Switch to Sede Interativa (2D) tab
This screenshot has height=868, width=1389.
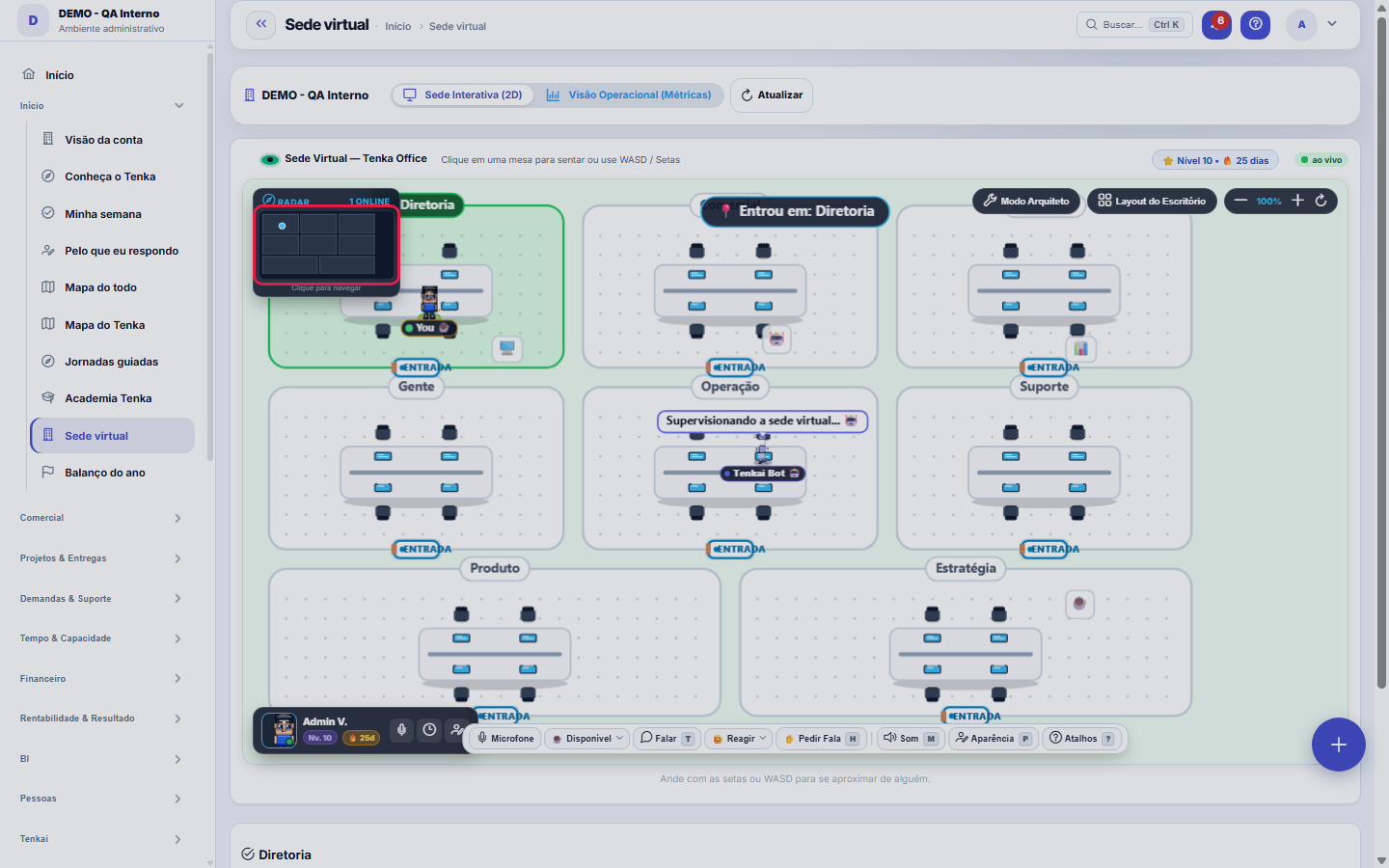tap(463, 95)
